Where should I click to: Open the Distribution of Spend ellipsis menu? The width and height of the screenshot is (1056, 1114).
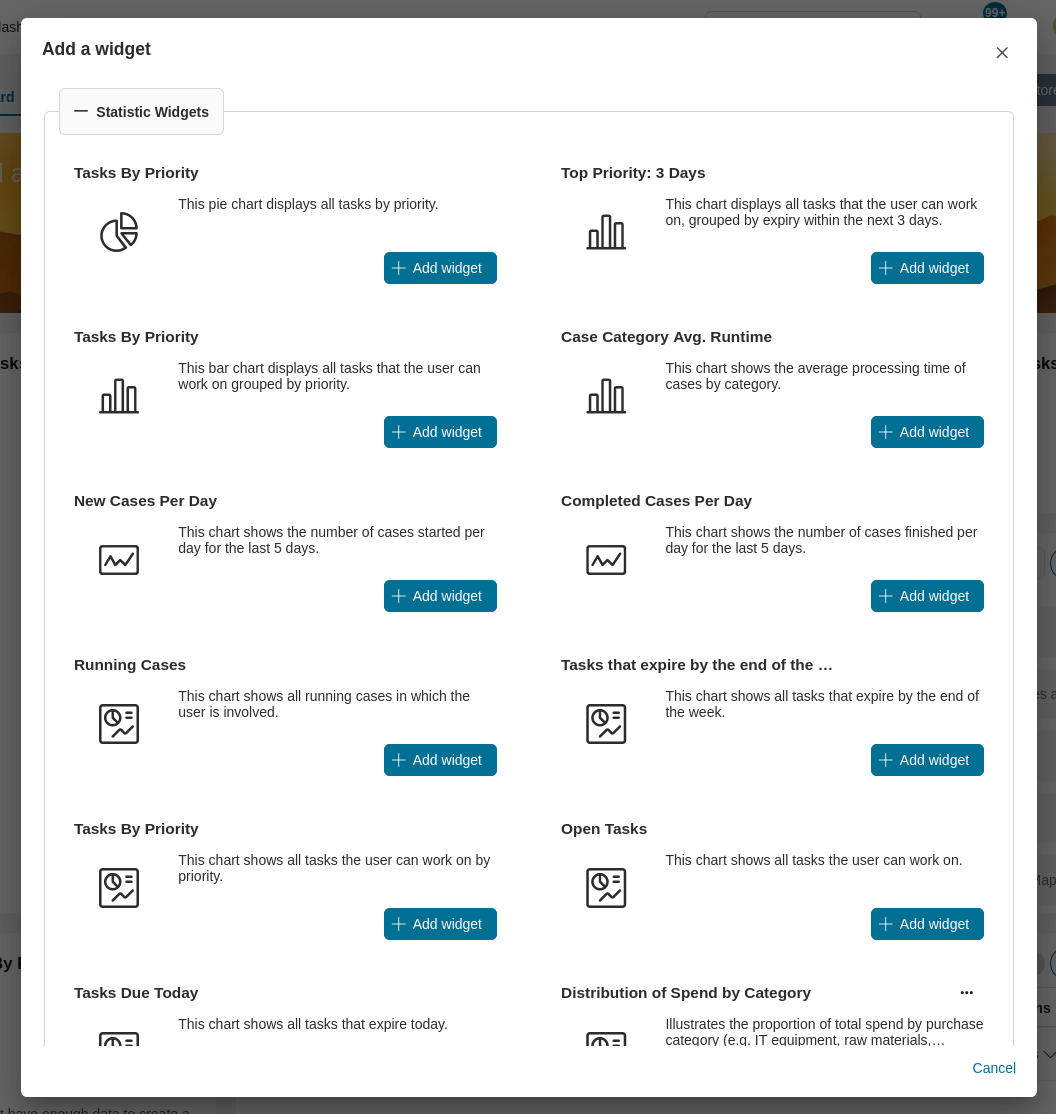coord(966,992)
